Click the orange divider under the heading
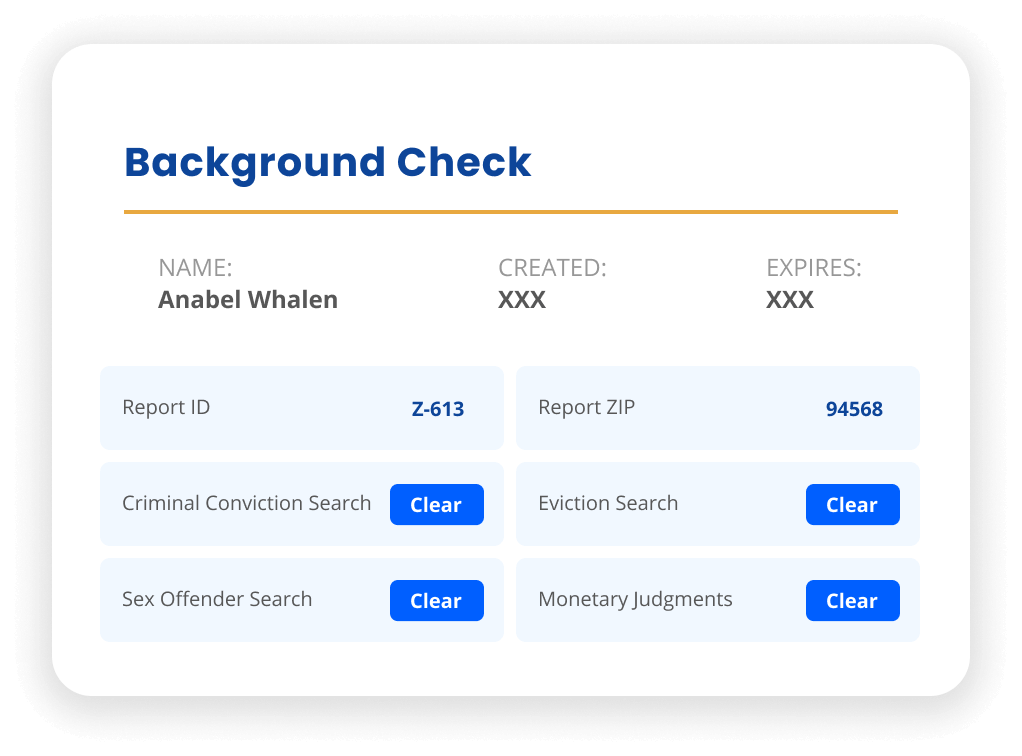 point(510,211)
